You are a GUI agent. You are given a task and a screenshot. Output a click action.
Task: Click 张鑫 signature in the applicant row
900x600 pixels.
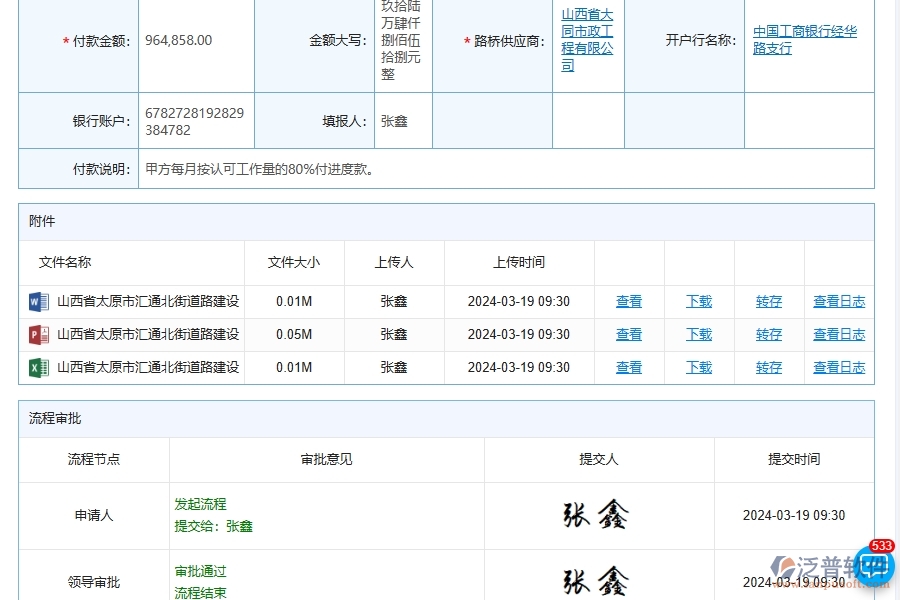(597, 514)
